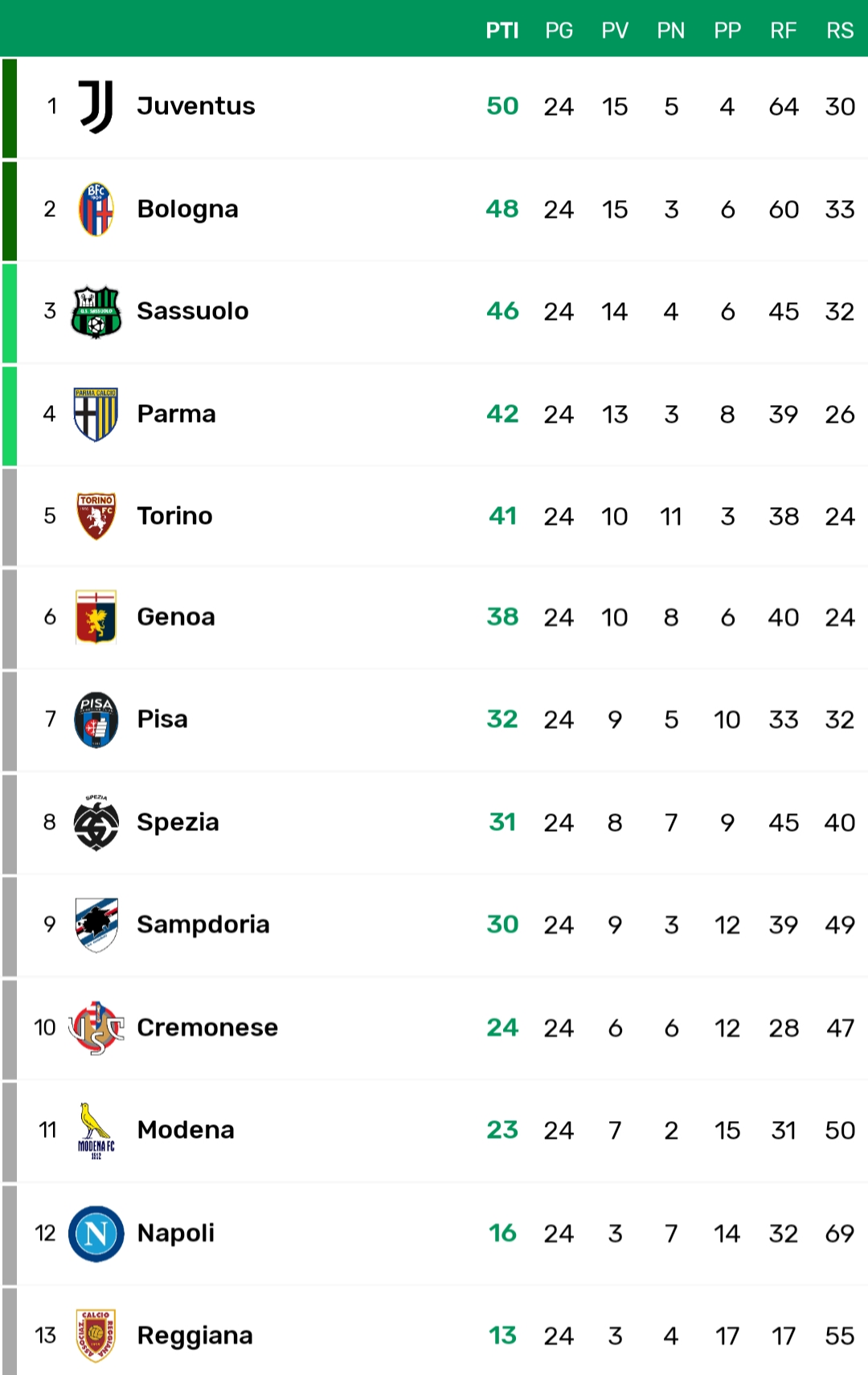Select the Sassuolo green crest icon

96,311
